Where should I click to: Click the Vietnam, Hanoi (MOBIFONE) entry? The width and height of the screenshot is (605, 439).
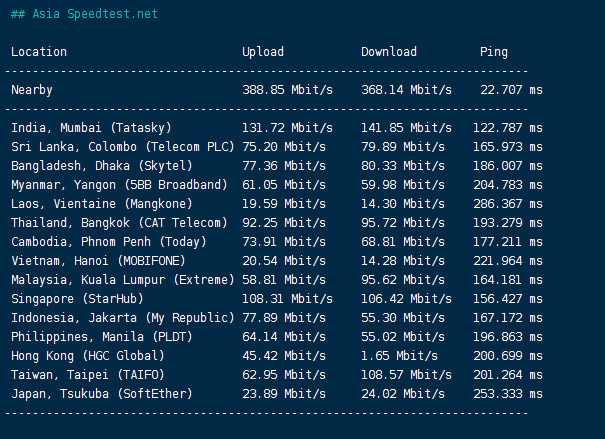coord(98,261)
